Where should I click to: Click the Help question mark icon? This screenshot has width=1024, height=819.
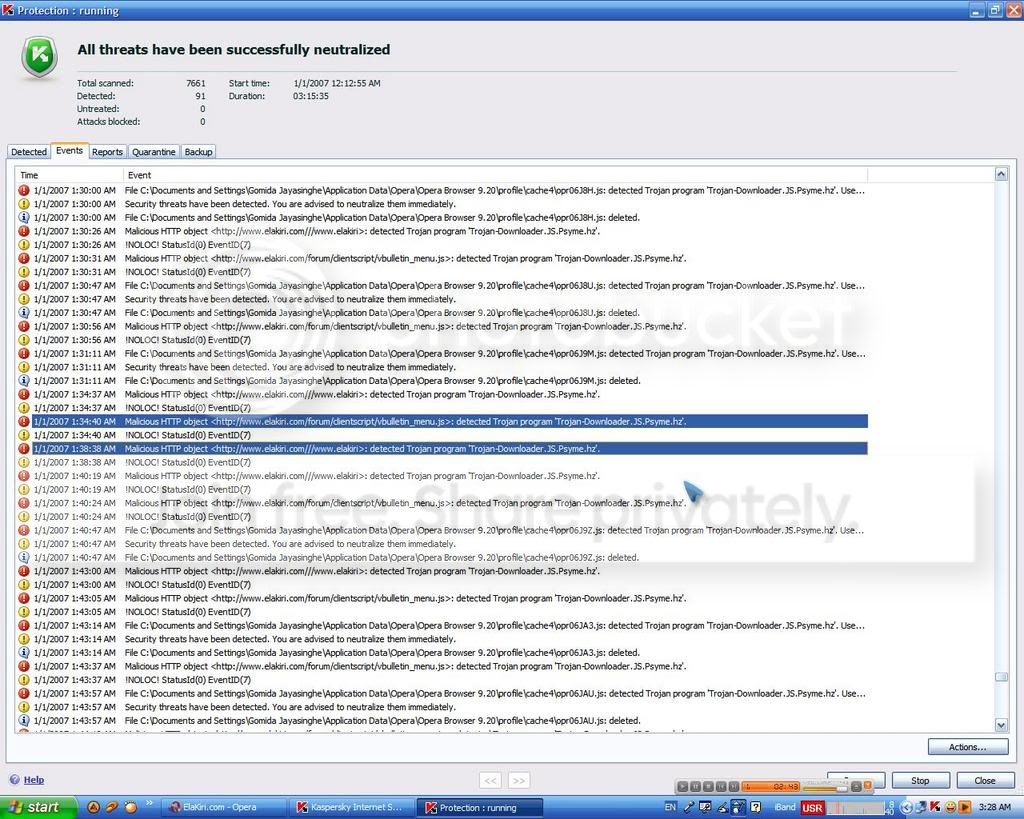tap(14, 779)
